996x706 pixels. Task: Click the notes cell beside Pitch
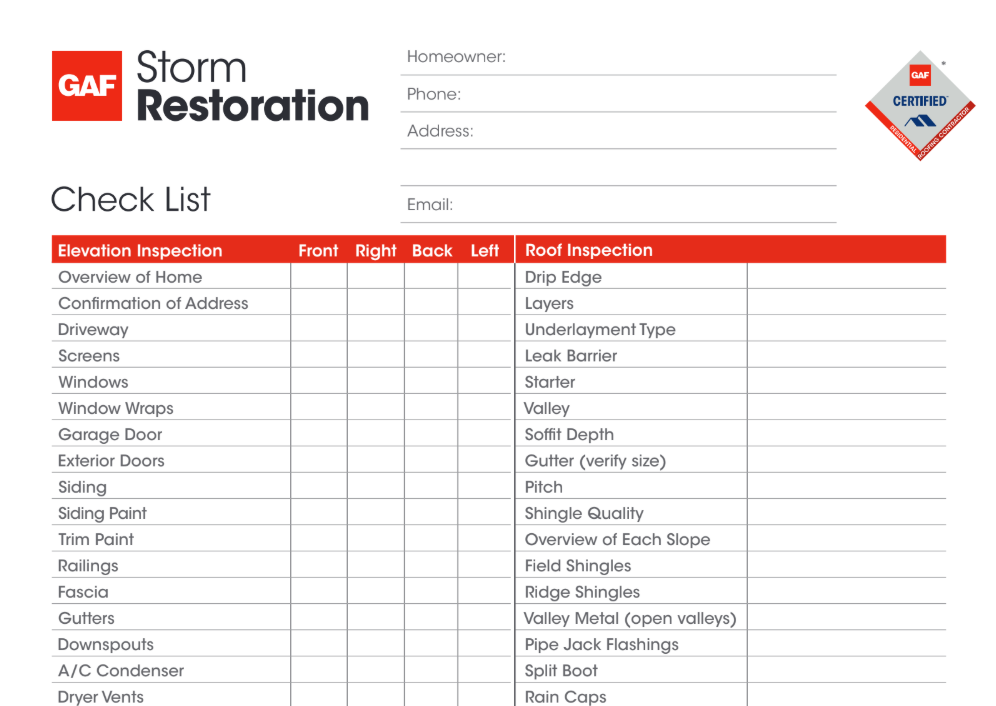tap(847, 486)
